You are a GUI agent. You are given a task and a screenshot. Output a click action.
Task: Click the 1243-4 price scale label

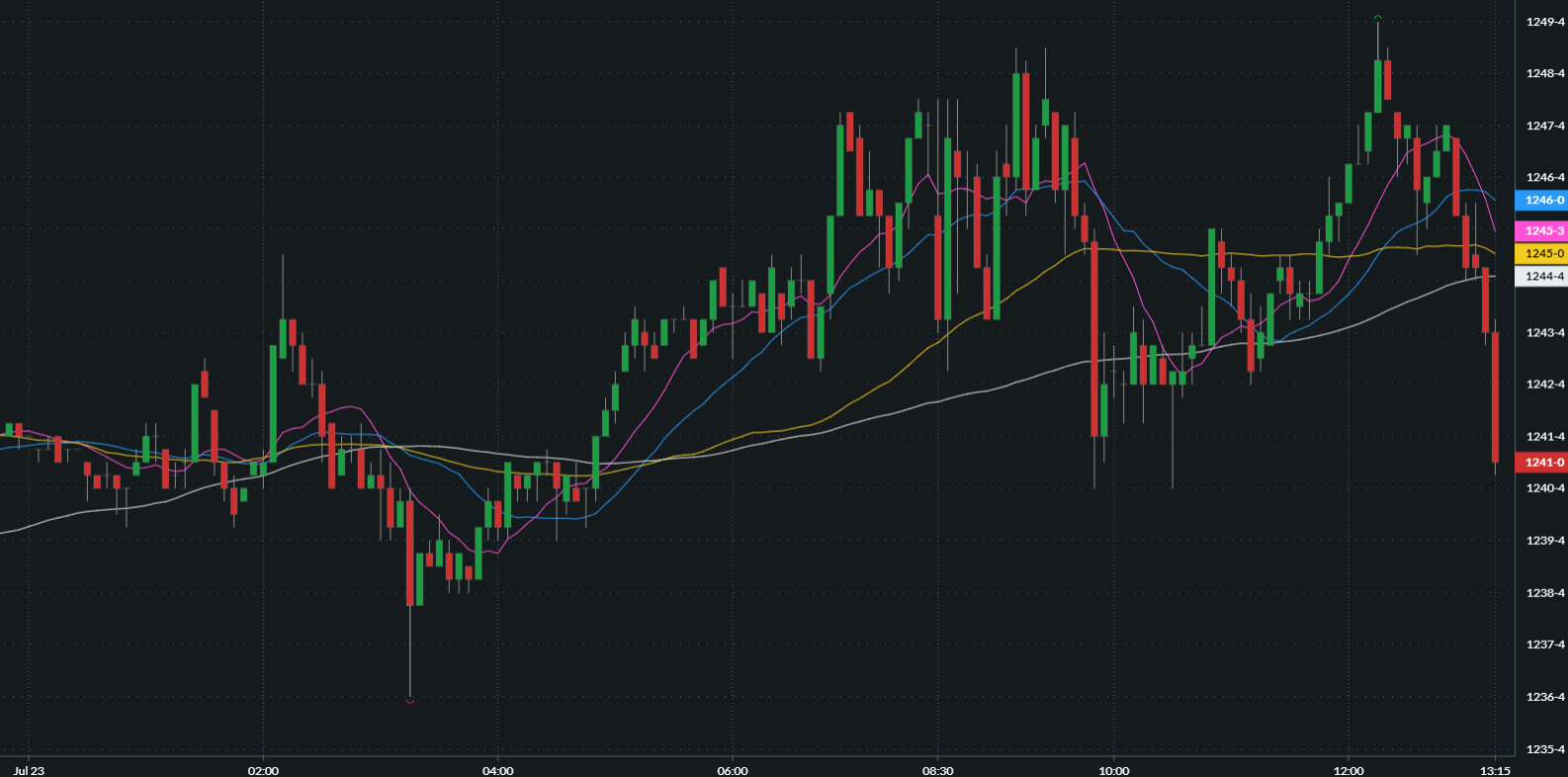click(1545, 332)
